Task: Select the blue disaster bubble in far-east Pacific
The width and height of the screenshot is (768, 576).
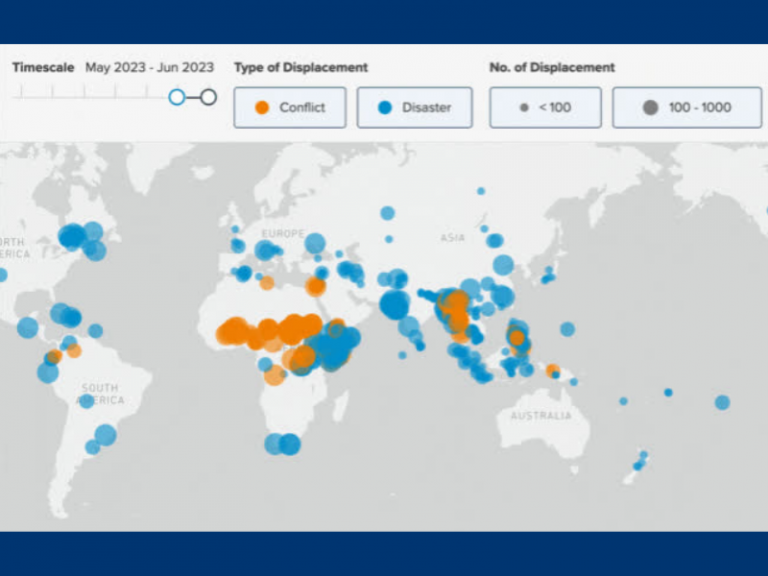Action: pos(722,402)
